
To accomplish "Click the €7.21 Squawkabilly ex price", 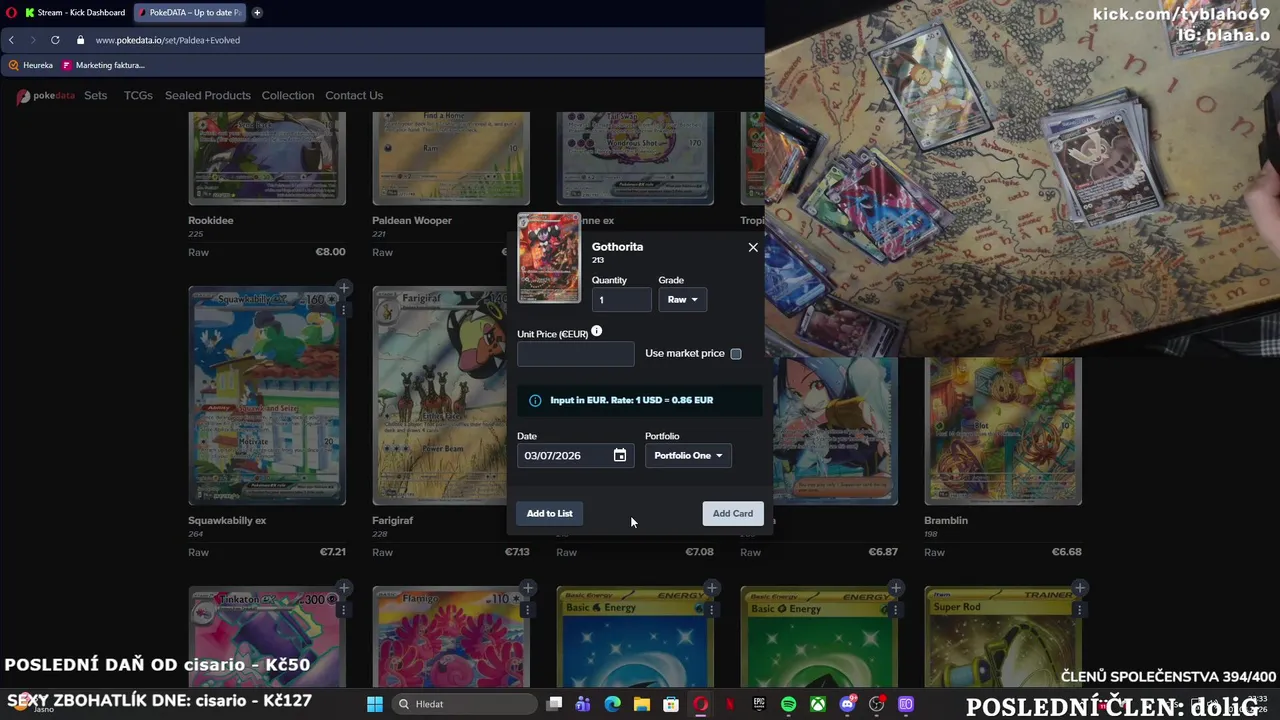I will [332, 552].
